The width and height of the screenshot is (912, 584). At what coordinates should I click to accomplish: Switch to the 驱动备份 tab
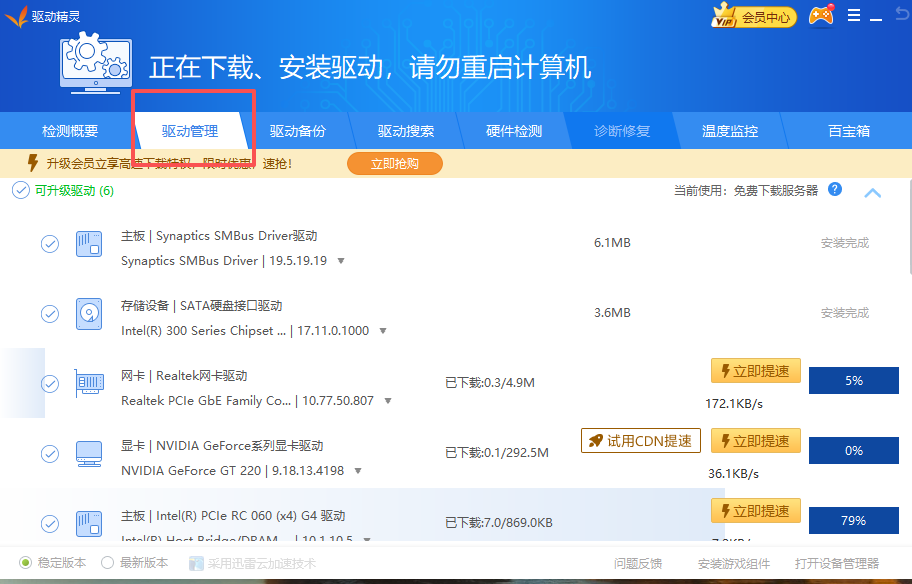297,131
